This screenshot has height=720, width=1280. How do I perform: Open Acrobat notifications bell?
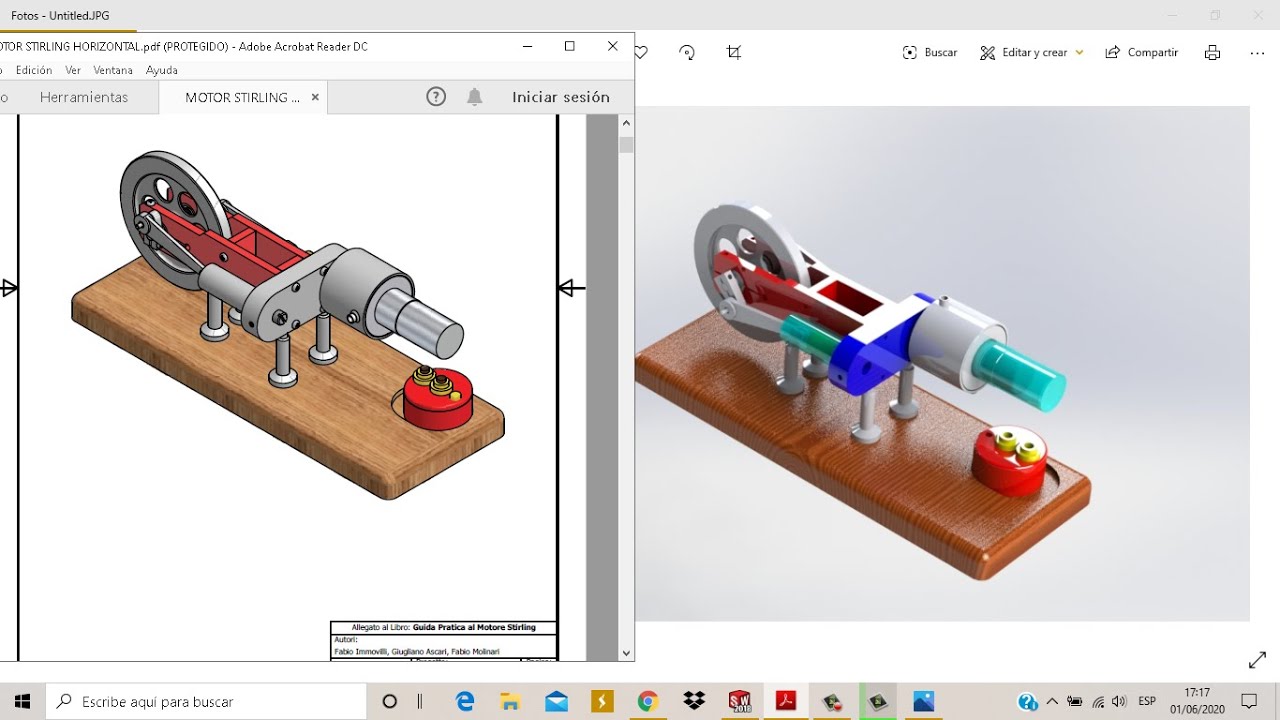[x=475, y=97]
